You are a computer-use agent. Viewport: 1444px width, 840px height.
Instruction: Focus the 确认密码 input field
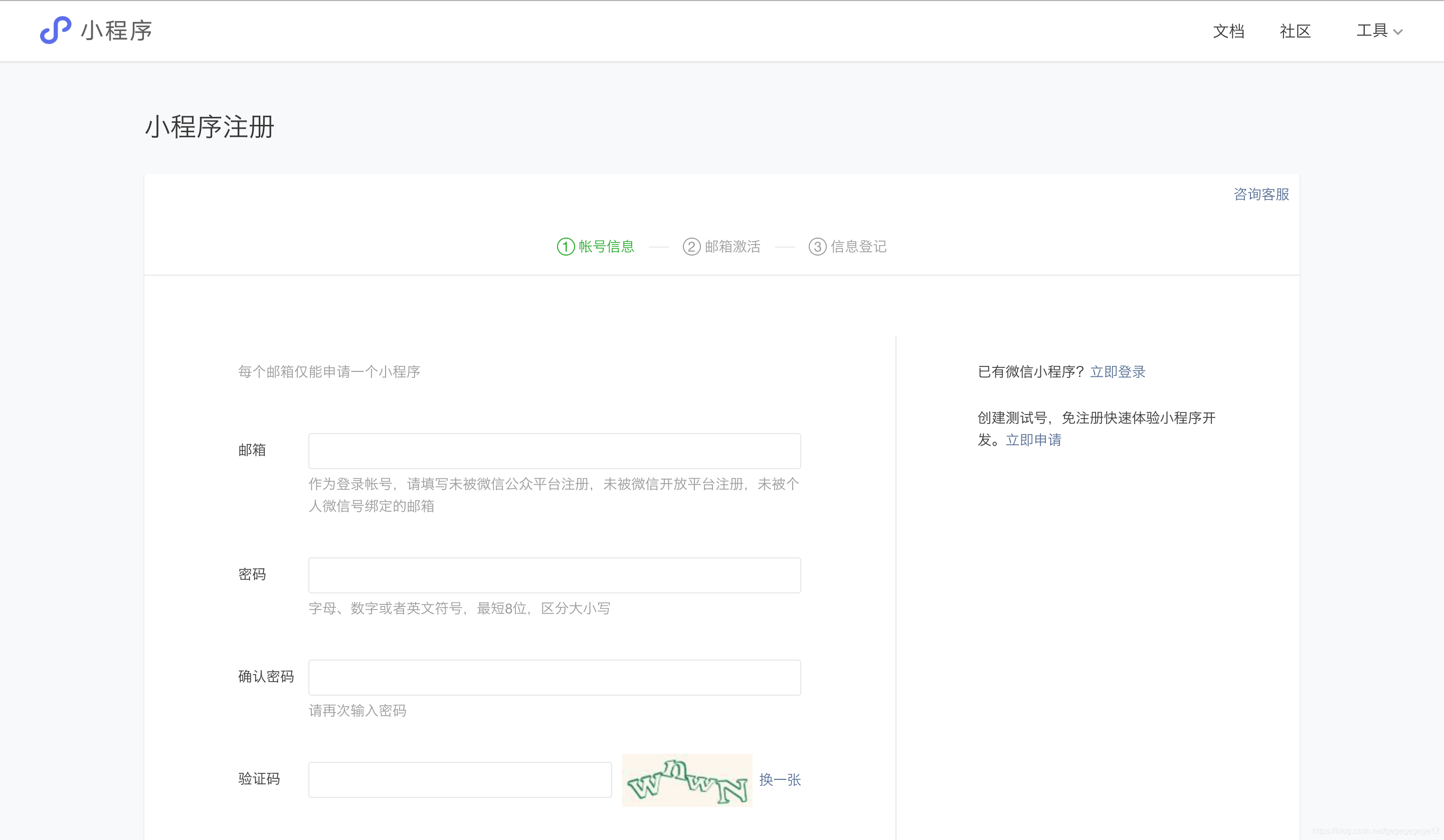[x=554, y=677]
